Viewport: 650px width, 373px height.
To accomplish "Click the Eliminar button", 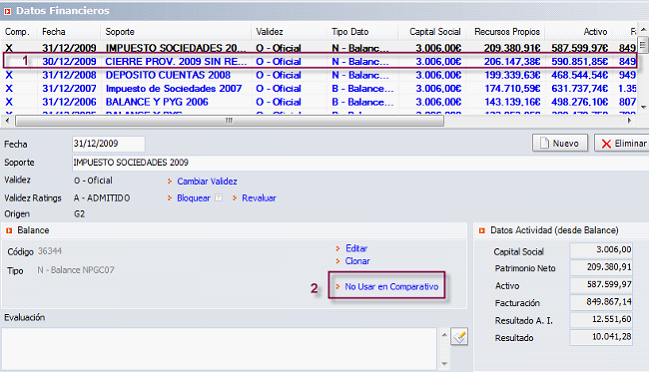I will coord(622,143).
